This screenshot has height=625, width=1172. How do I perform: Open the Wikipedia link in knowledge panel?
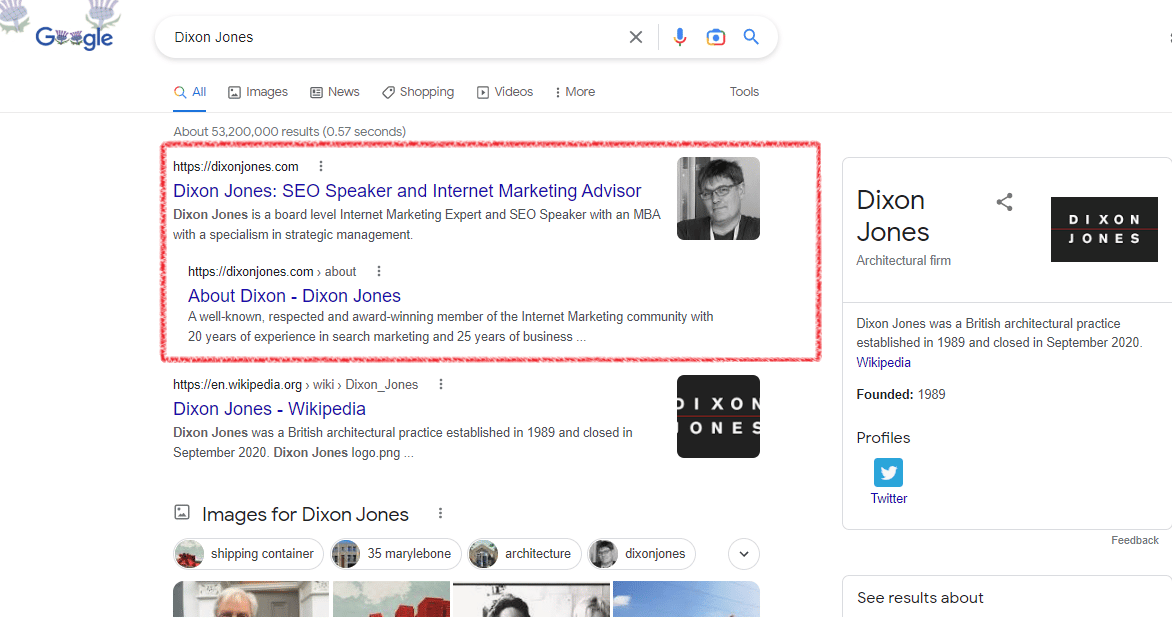[x=883, y=363]
